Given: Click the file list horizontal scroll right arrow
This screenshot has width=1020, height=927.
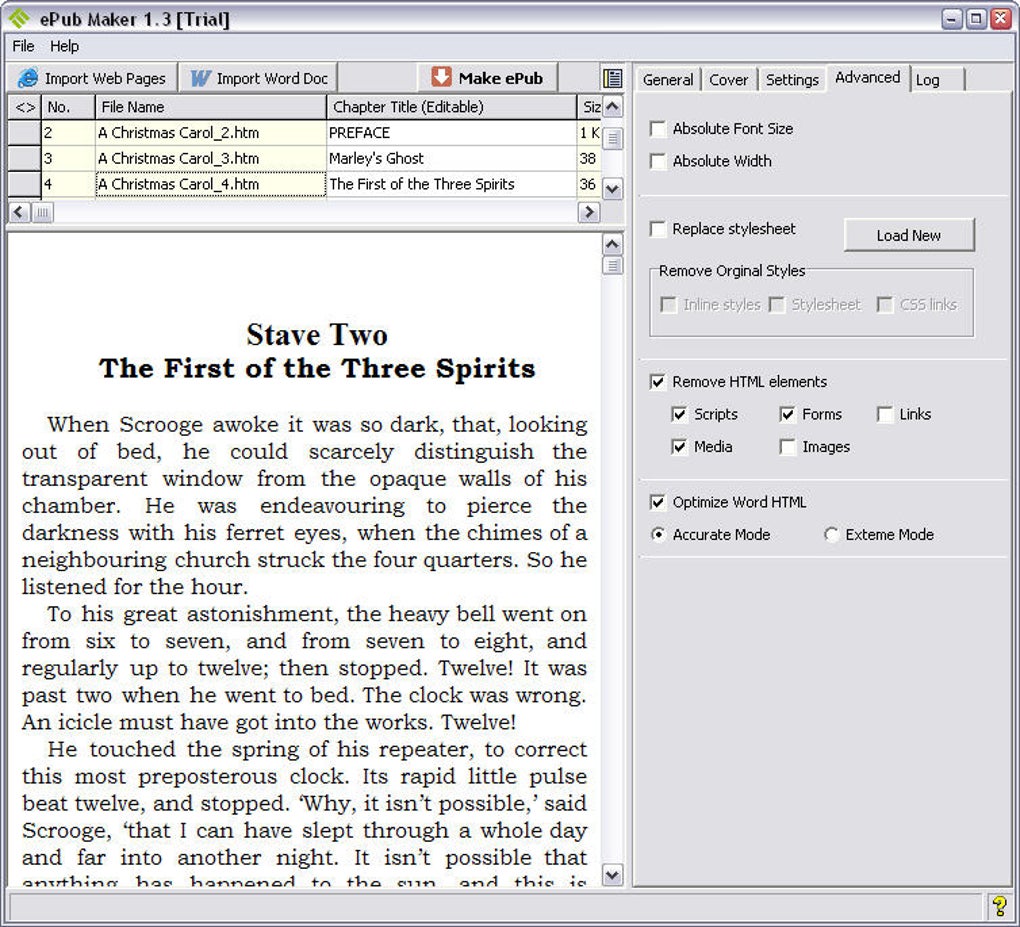Looking at the screenshot, I should pos(589,212).
